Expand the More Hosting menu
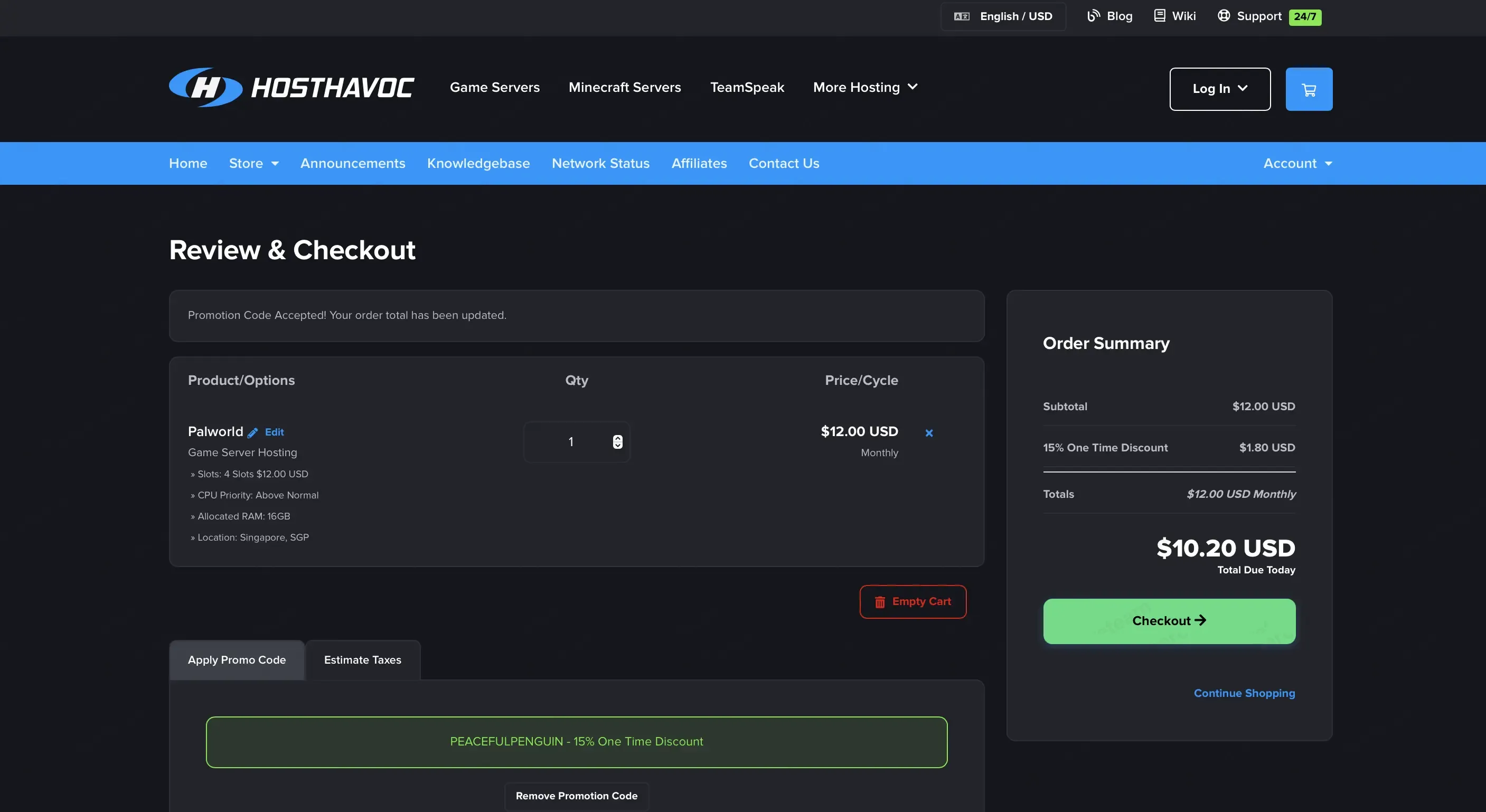Screen dimensions: 1486x812 pos(866,87)
